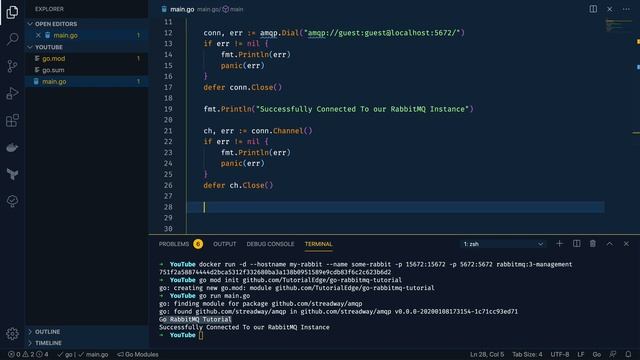The height and width of the screenshot is (360, 640).
Task: Open the Search view in activity bar
Action: click(12, 39)
